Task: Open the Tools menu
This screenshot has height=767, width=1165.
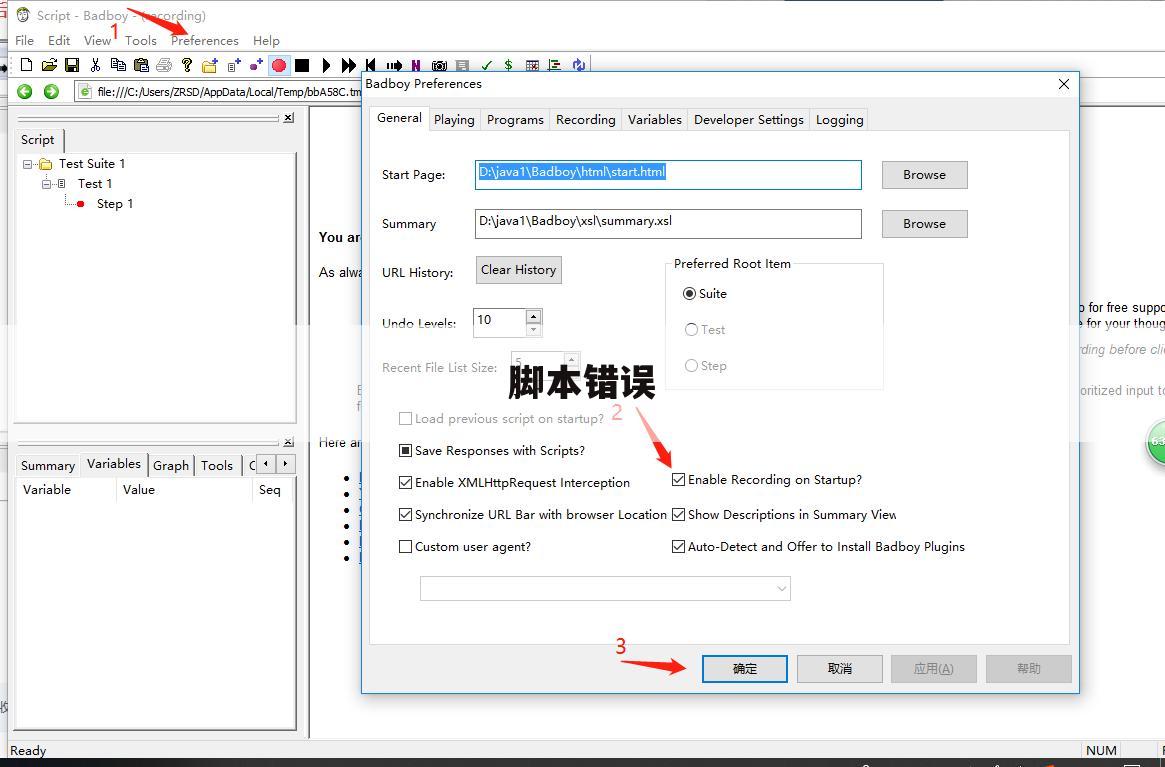Action: pos(140,40)
